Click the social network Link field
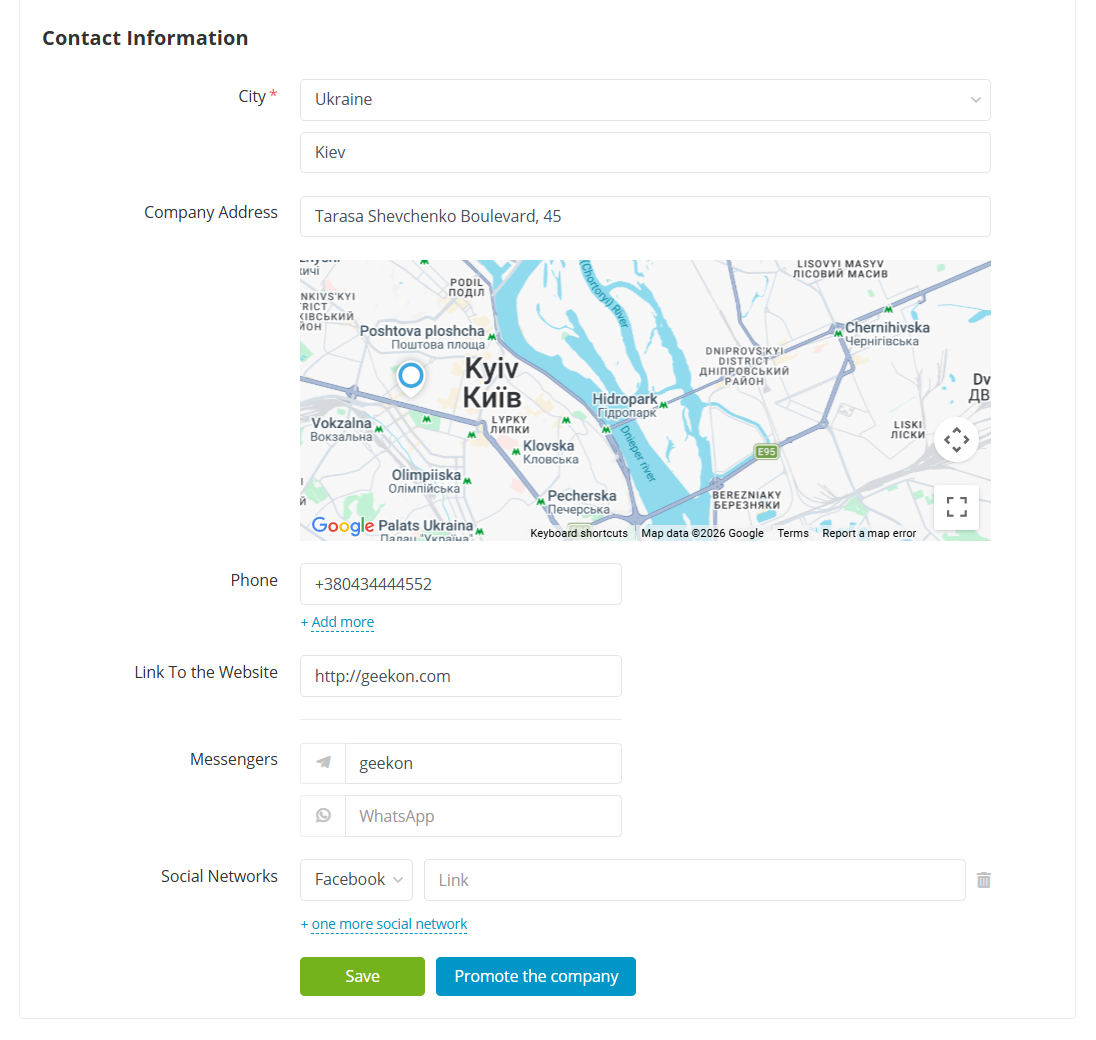The height and width of the screenshot is (1040, 1096). tap(695, 880)
